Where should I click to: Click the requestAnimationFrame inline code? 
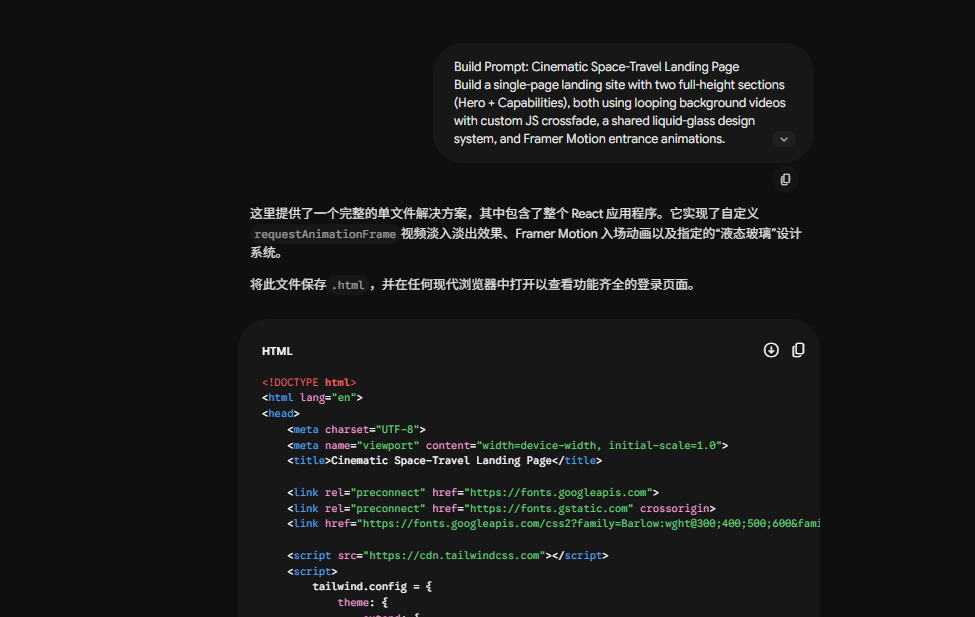tap(325, 234)
